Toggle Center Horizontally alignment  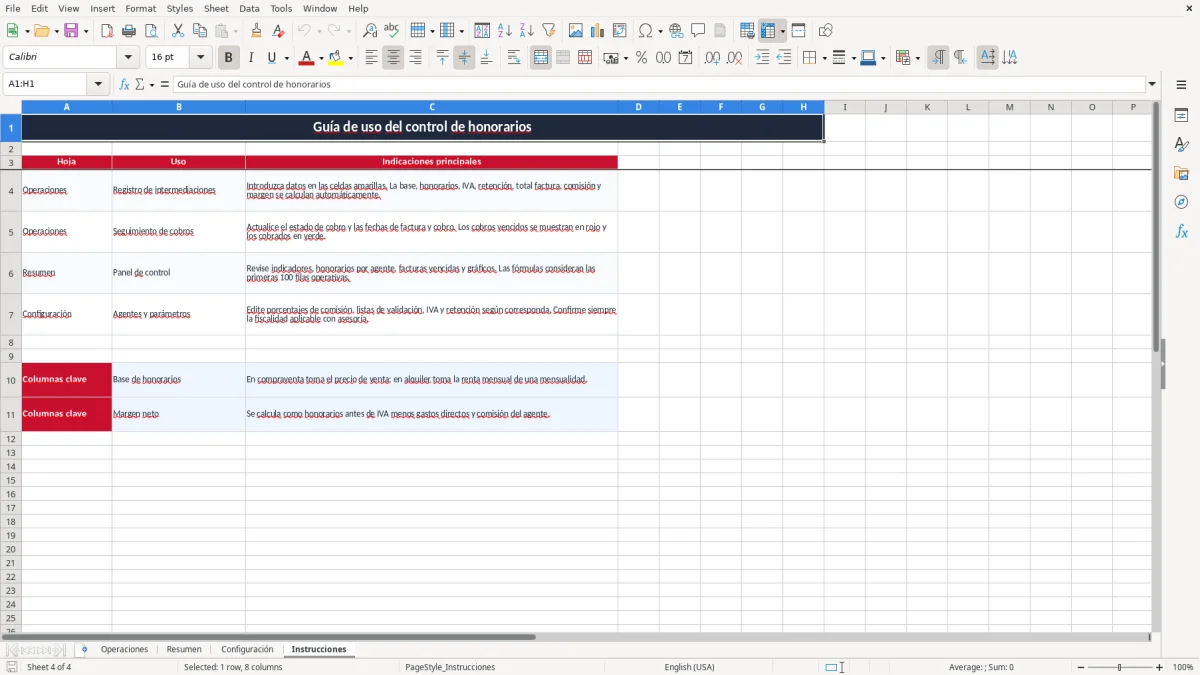click(x=393, y=58)
